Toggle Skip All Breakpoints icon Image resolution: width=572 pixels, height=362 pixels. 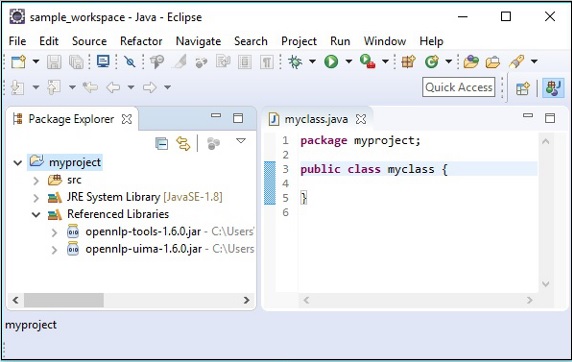coord(130,62)
